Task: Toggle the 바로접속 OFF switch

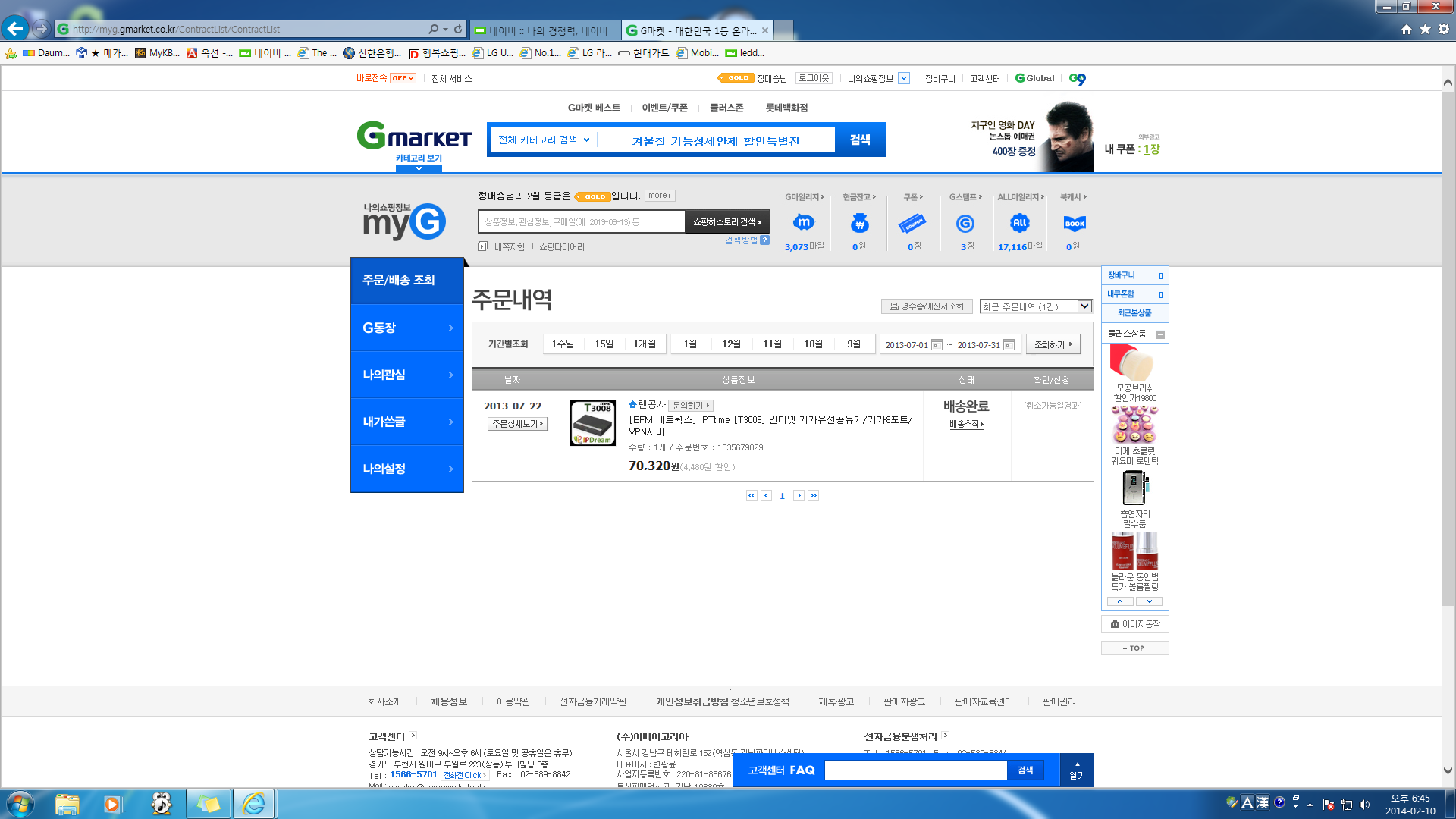Action: pyautogui.click(x=403, y=78)
